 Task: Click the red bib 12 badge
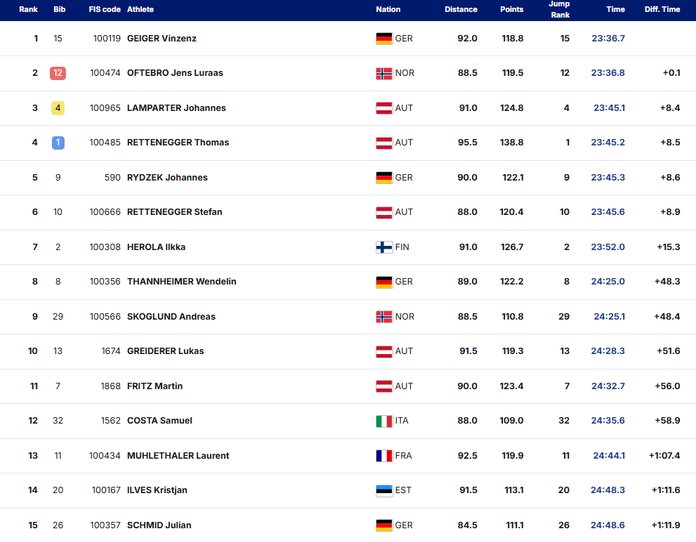click(x=58, y=73)
